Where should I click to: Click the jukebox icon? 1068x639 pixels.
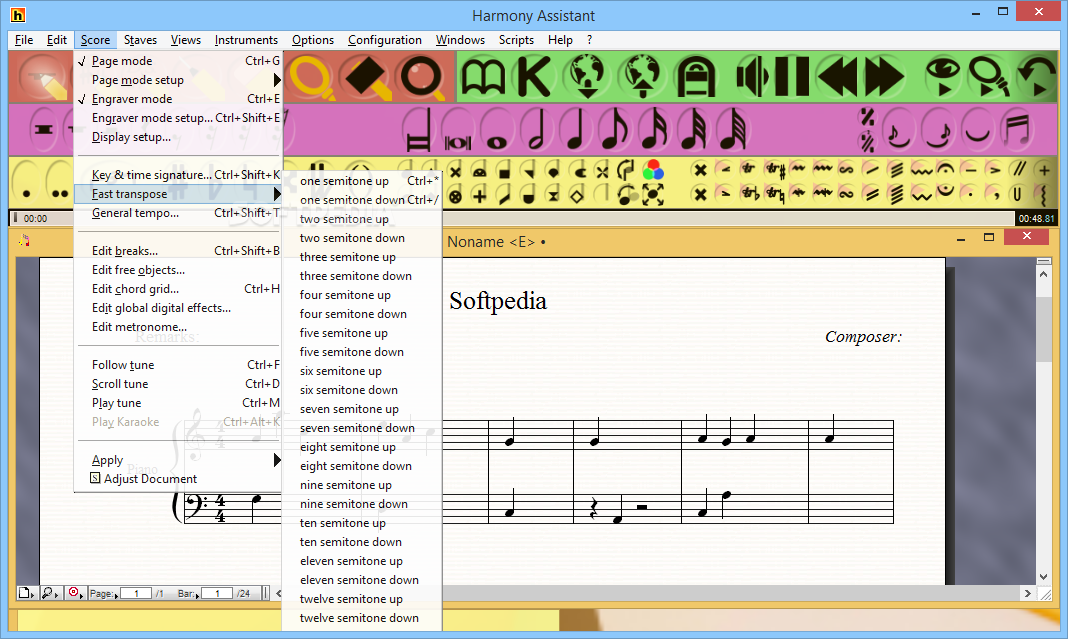point(695,77)
